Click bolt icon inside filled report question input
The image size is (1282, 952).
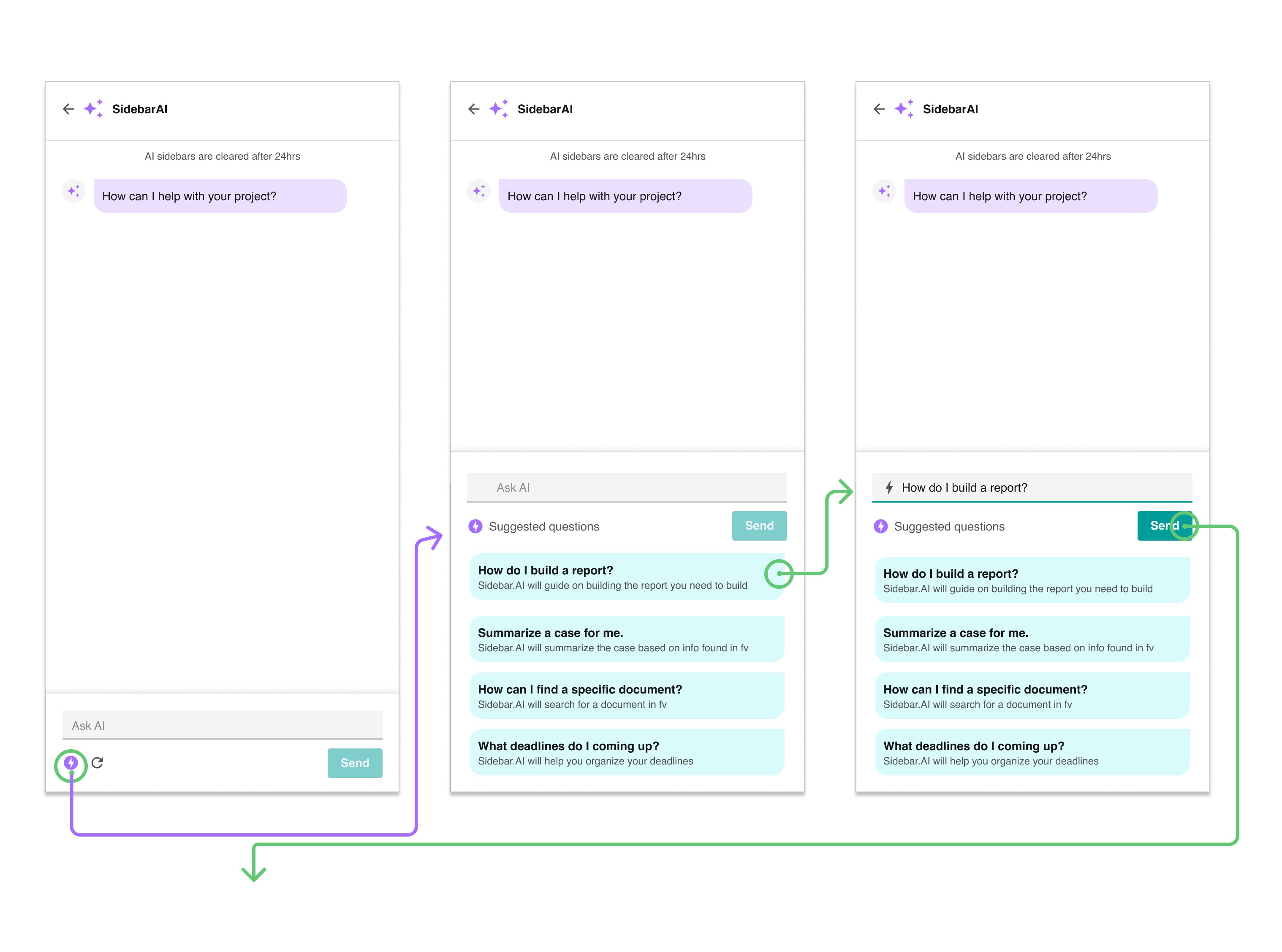click(x=889, y=487)
